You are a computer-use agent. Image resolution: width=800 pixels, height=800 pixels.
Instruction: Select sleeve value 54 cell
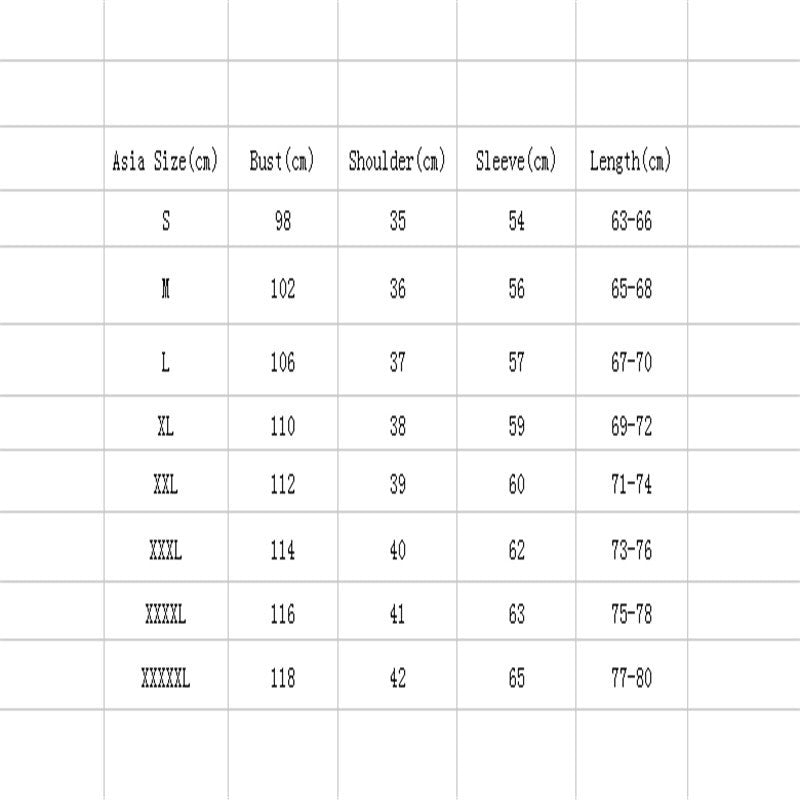pyautogui.click(x=516, y=221)
